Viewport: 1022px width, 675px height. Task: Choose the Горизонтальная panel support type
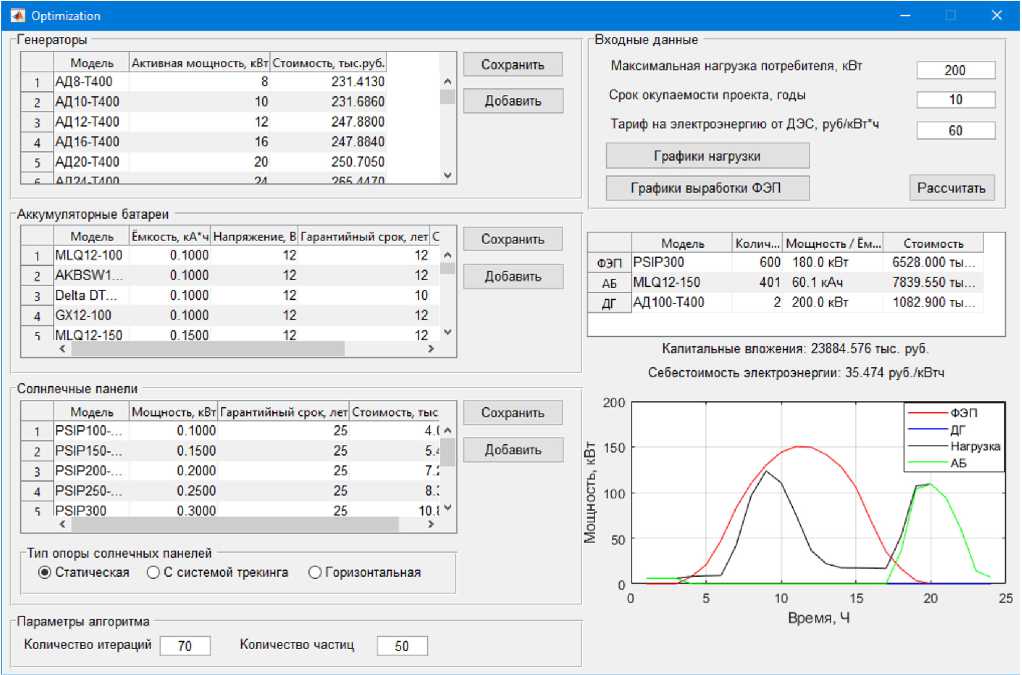pyautogui.click(x=315, y=573)
